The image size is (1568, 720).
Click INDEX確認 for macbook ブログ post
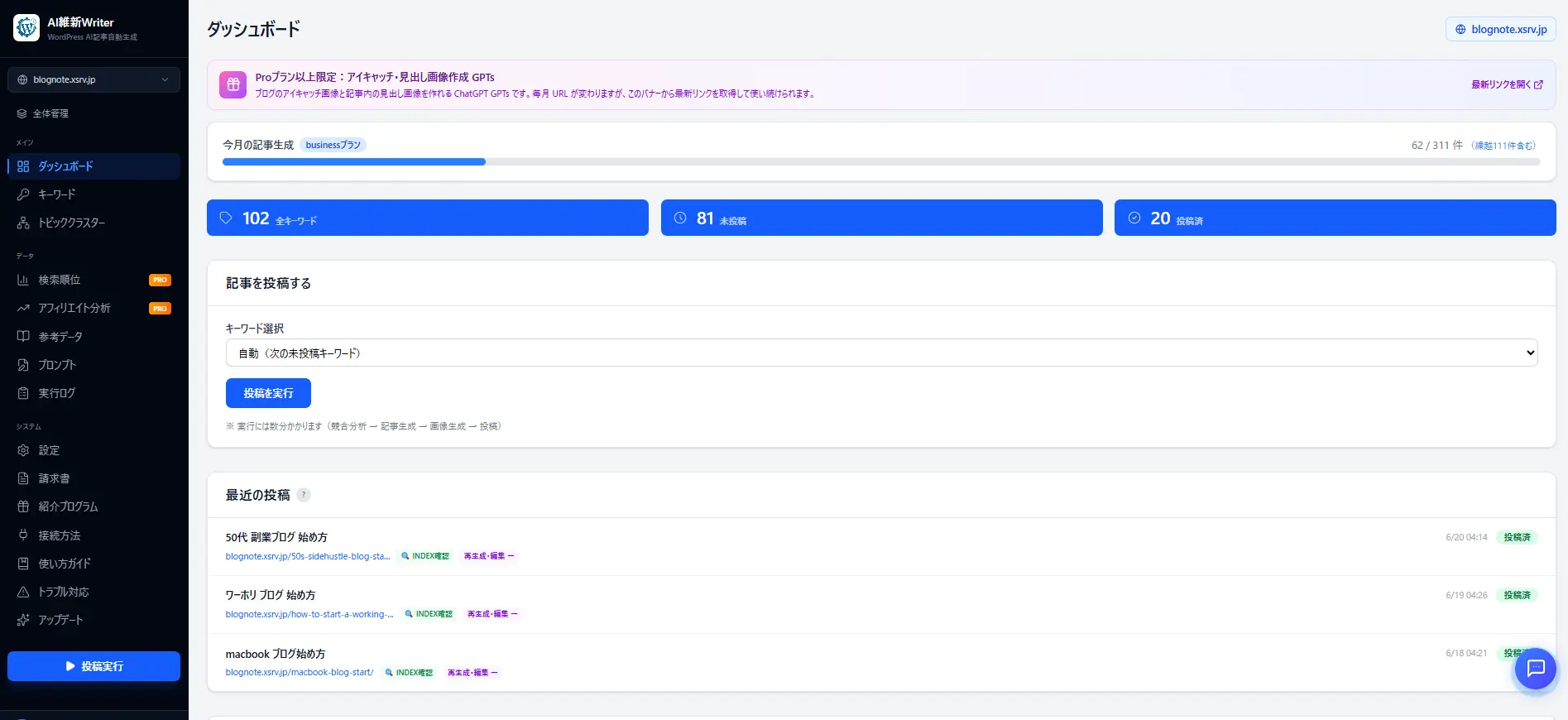409,673
